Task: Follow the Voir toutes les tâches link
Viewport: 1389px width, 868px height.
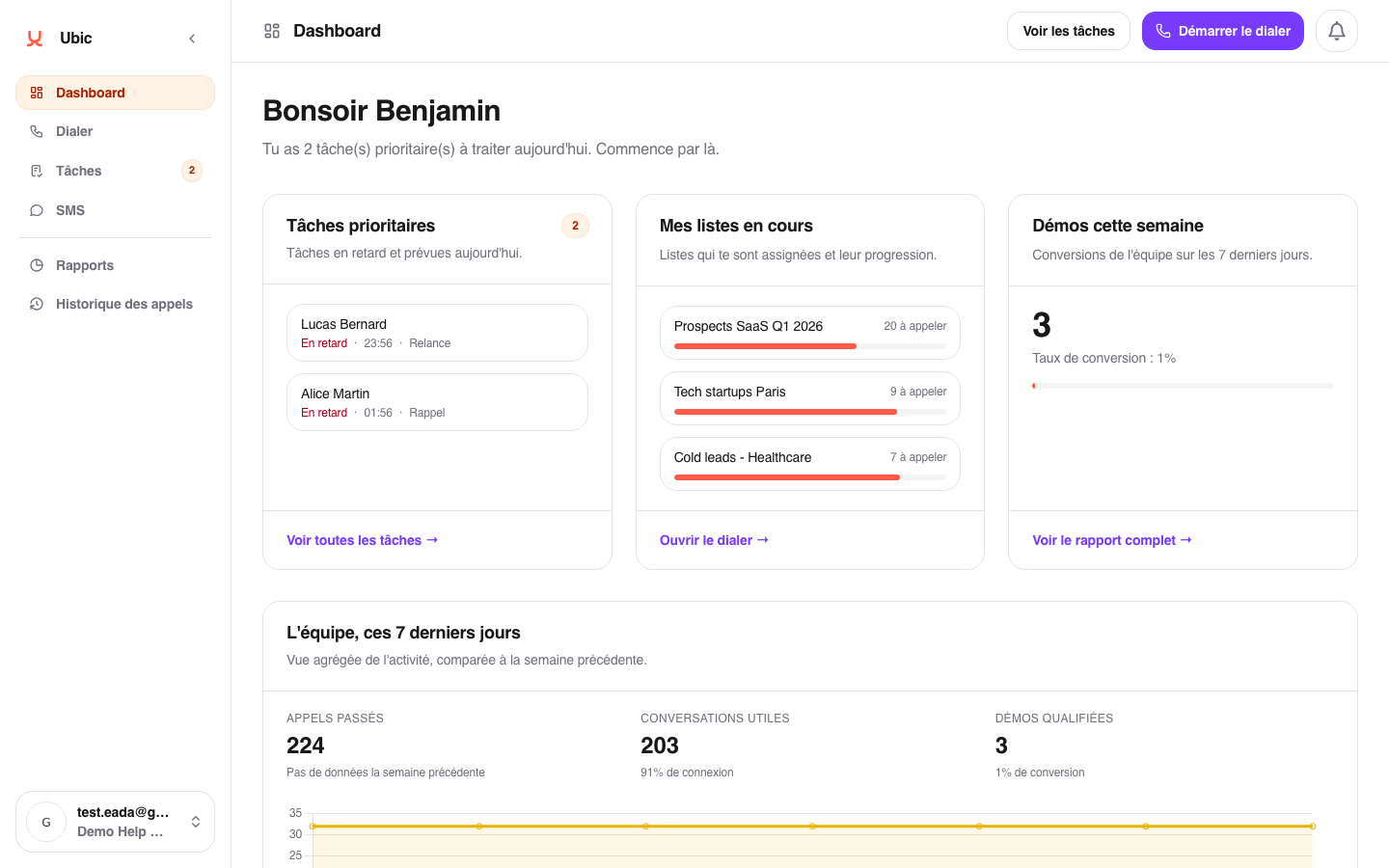Action: click(362, 540)
